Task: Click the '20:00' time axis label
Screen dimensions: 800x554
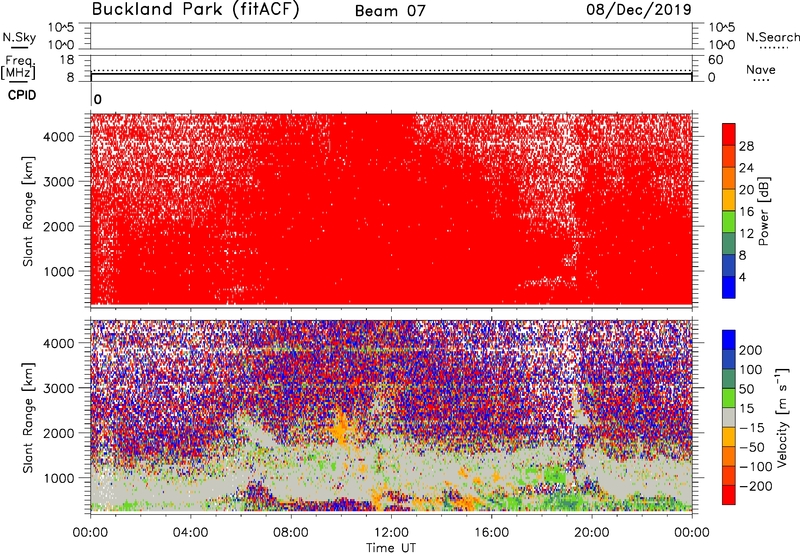Action: click(x=591, y=533)
